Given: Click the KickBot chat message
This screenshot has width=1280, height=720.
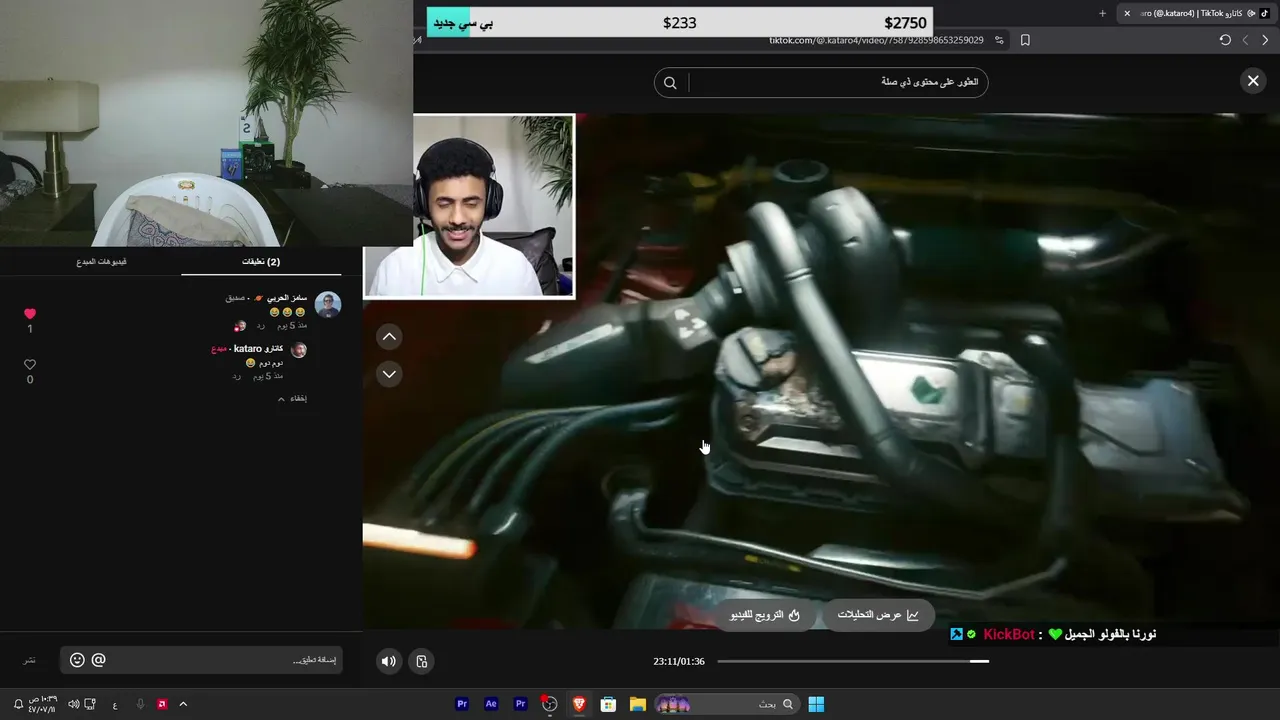Looking at the screenshot, I should (1053, 634).
